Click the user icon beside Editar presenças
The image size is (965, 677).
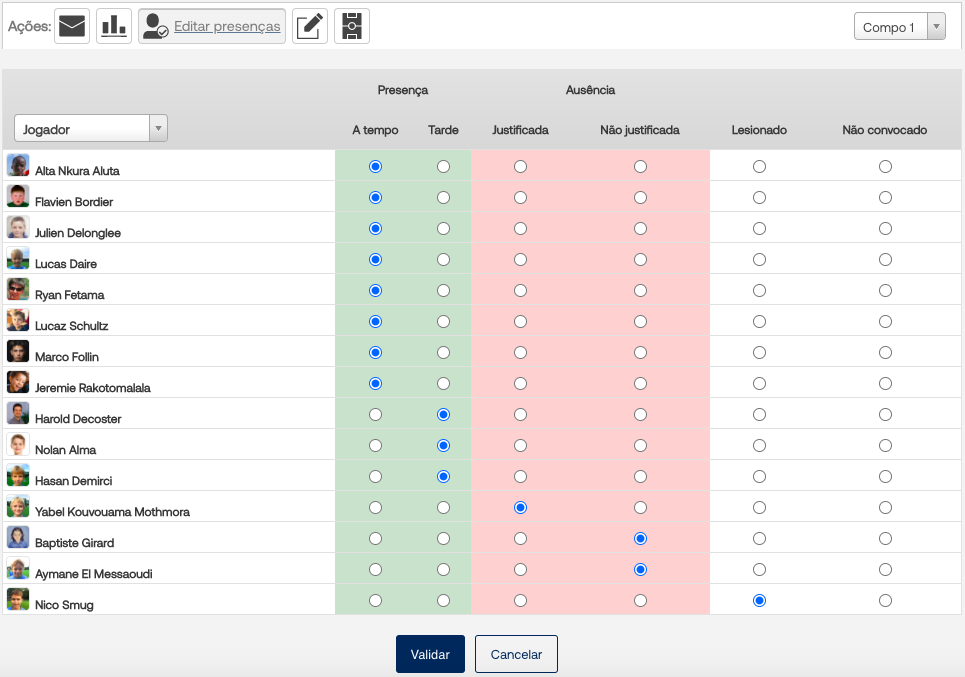click(155, 27)
